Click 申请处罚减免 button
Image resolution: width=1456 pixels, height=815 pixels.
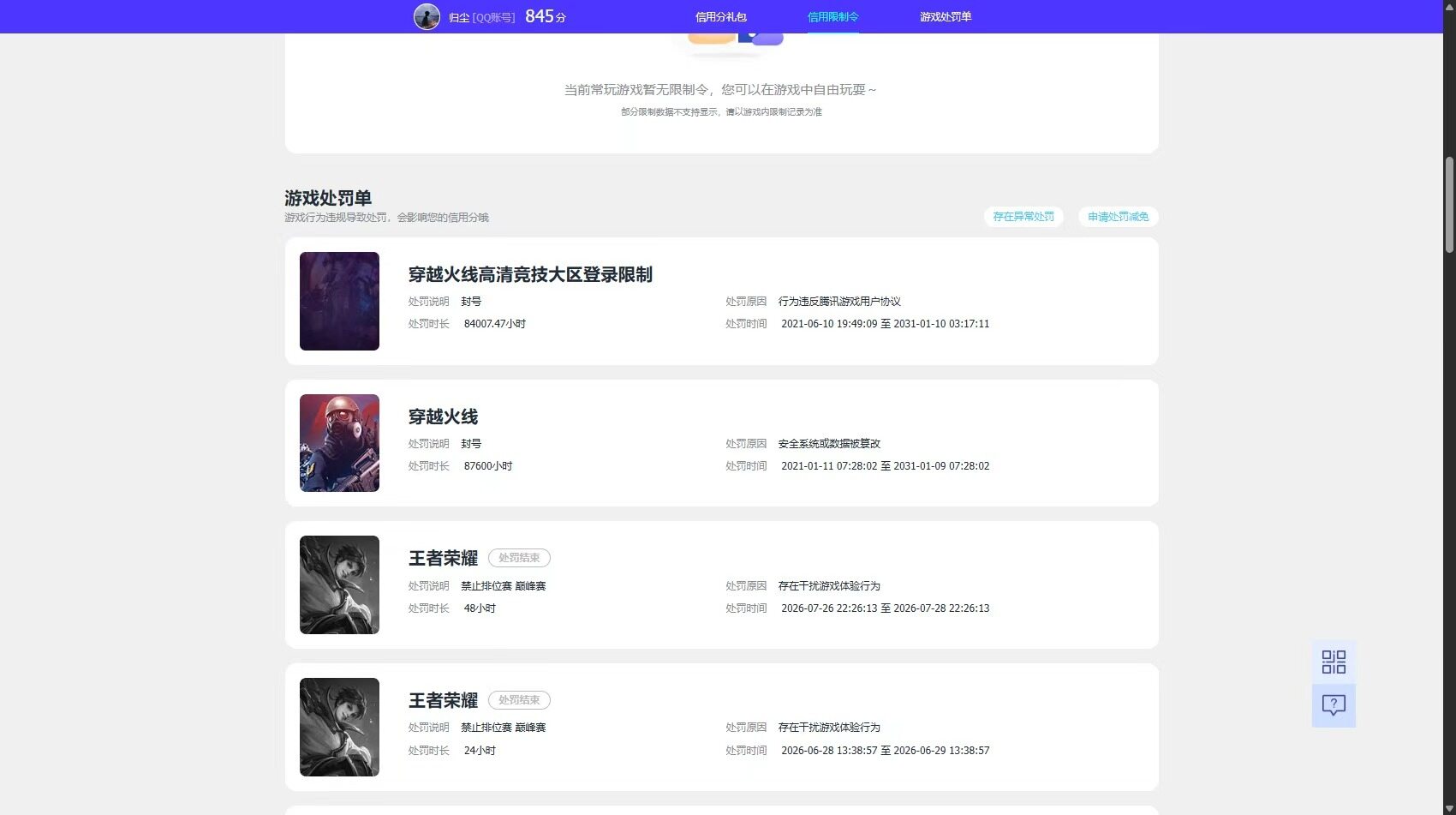[1118, 217]
